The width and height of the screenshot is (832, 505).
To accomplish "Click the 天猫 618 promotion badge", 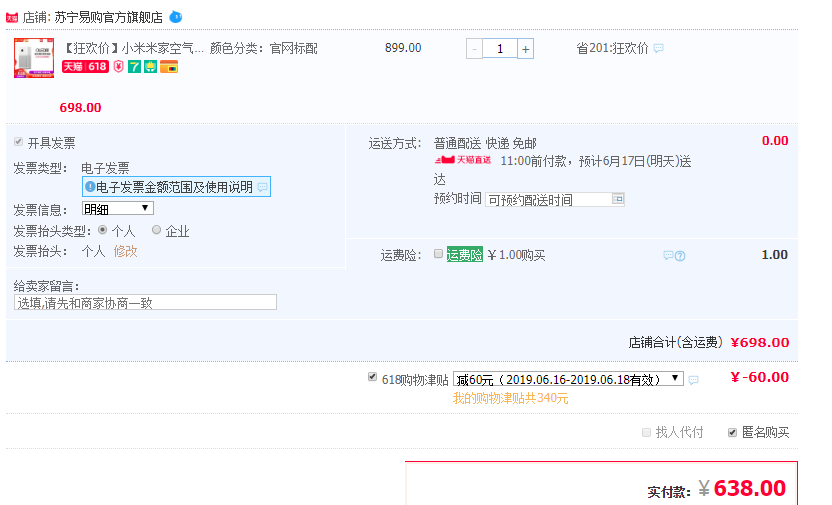I will coord(85,67).
